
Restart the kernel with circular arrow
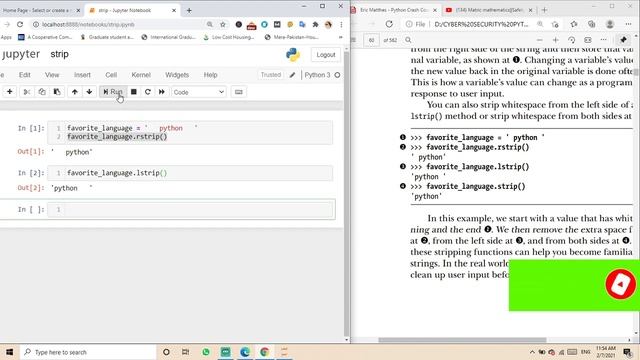coord(148,92)
